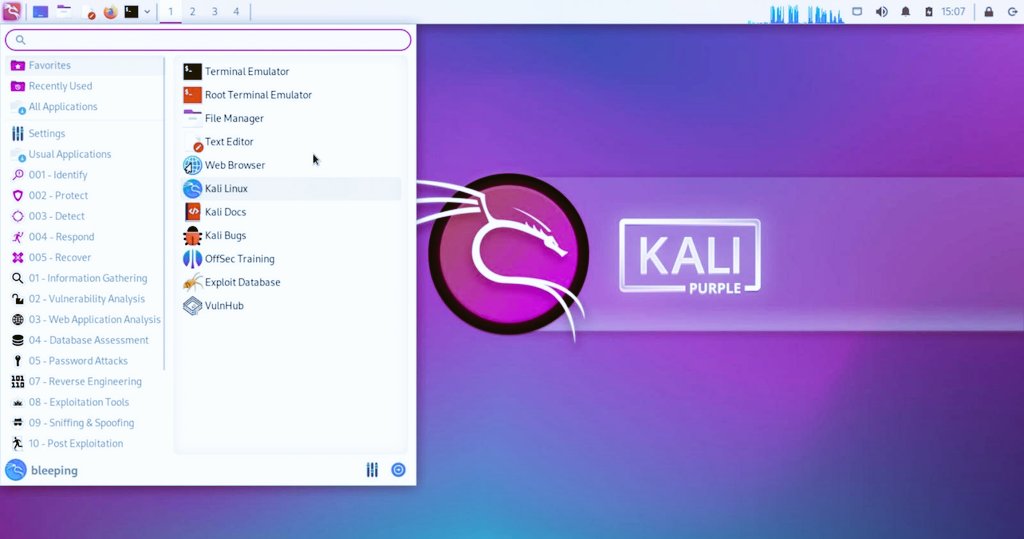Viewport: 1024px width, 539px height.
Task: Open Kali Bugs
Action: pyautogui.click(x=291, y=236)
